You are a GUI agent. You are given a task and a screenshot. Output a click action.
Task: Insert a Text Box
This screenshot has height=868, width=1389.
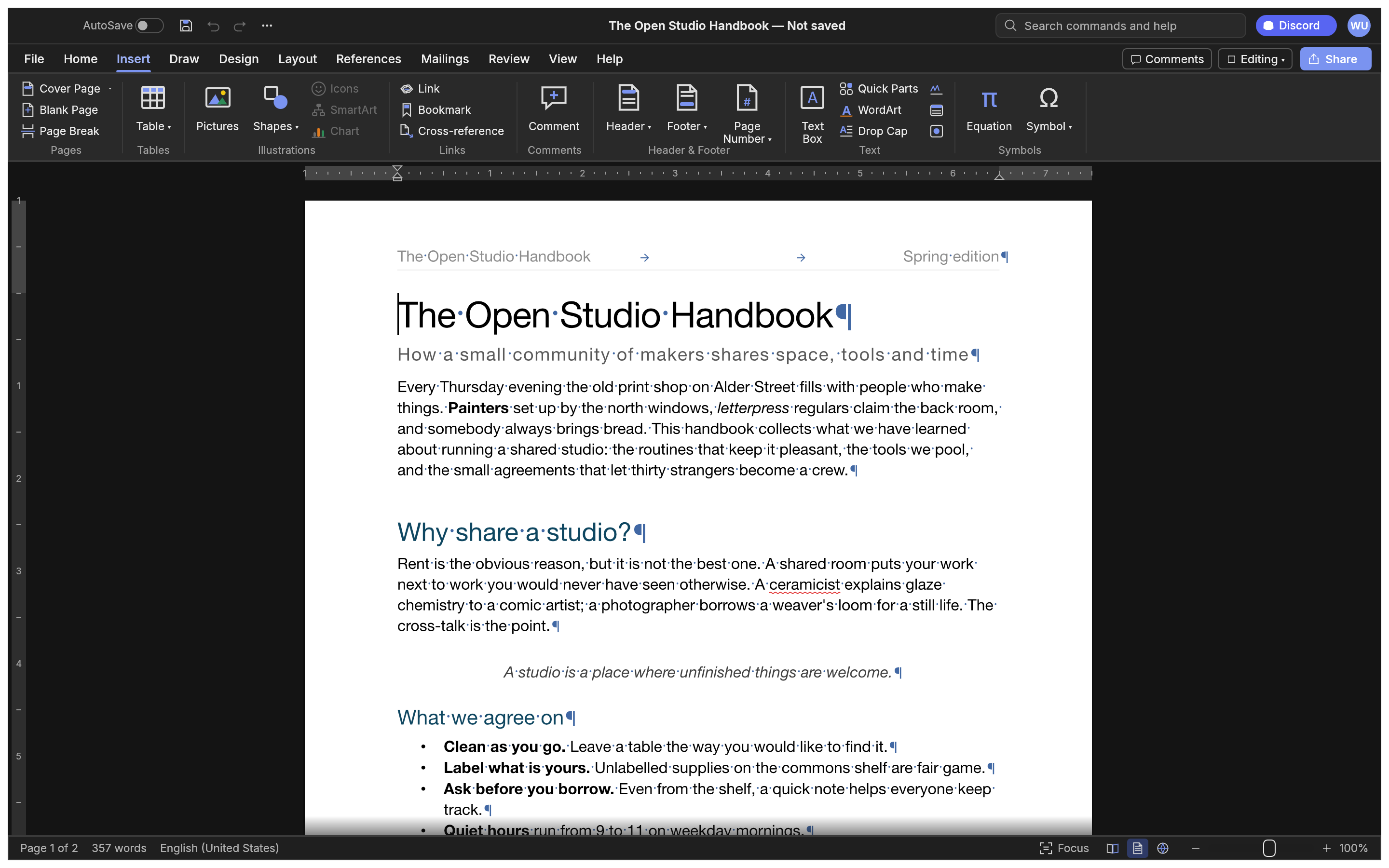812,114
